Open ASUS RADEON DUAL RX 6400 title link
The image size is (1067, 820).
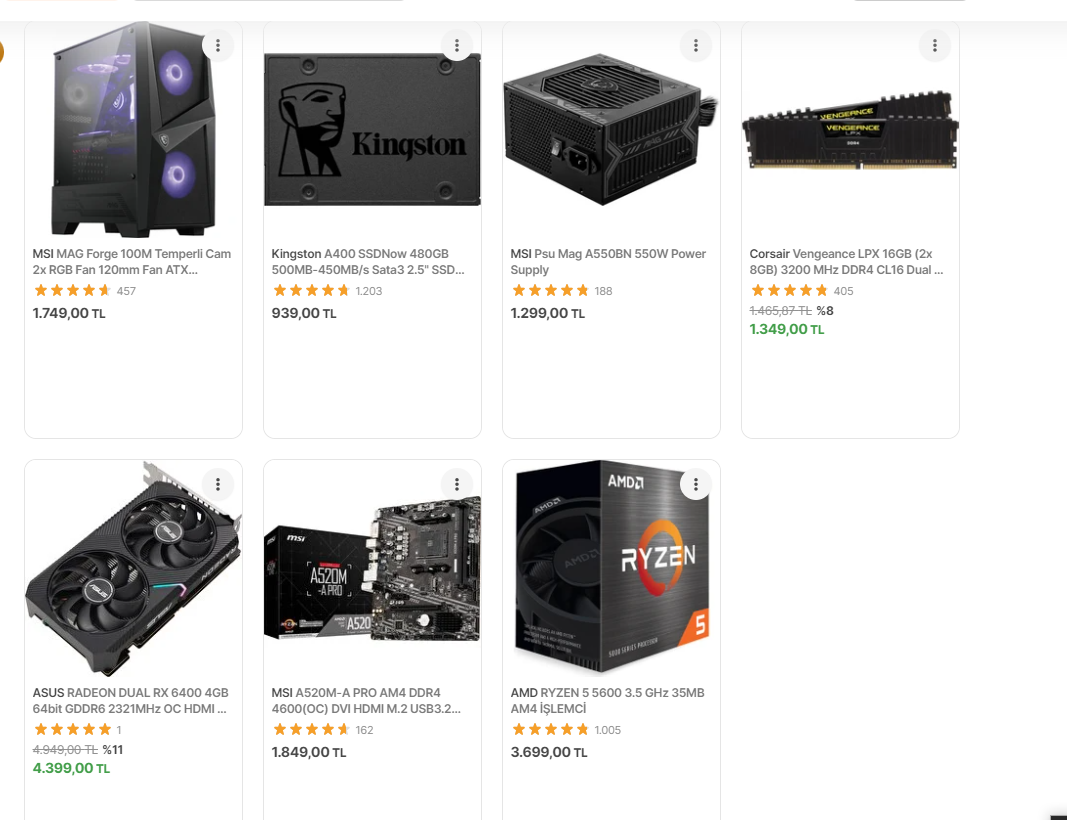tap(131, 700)
